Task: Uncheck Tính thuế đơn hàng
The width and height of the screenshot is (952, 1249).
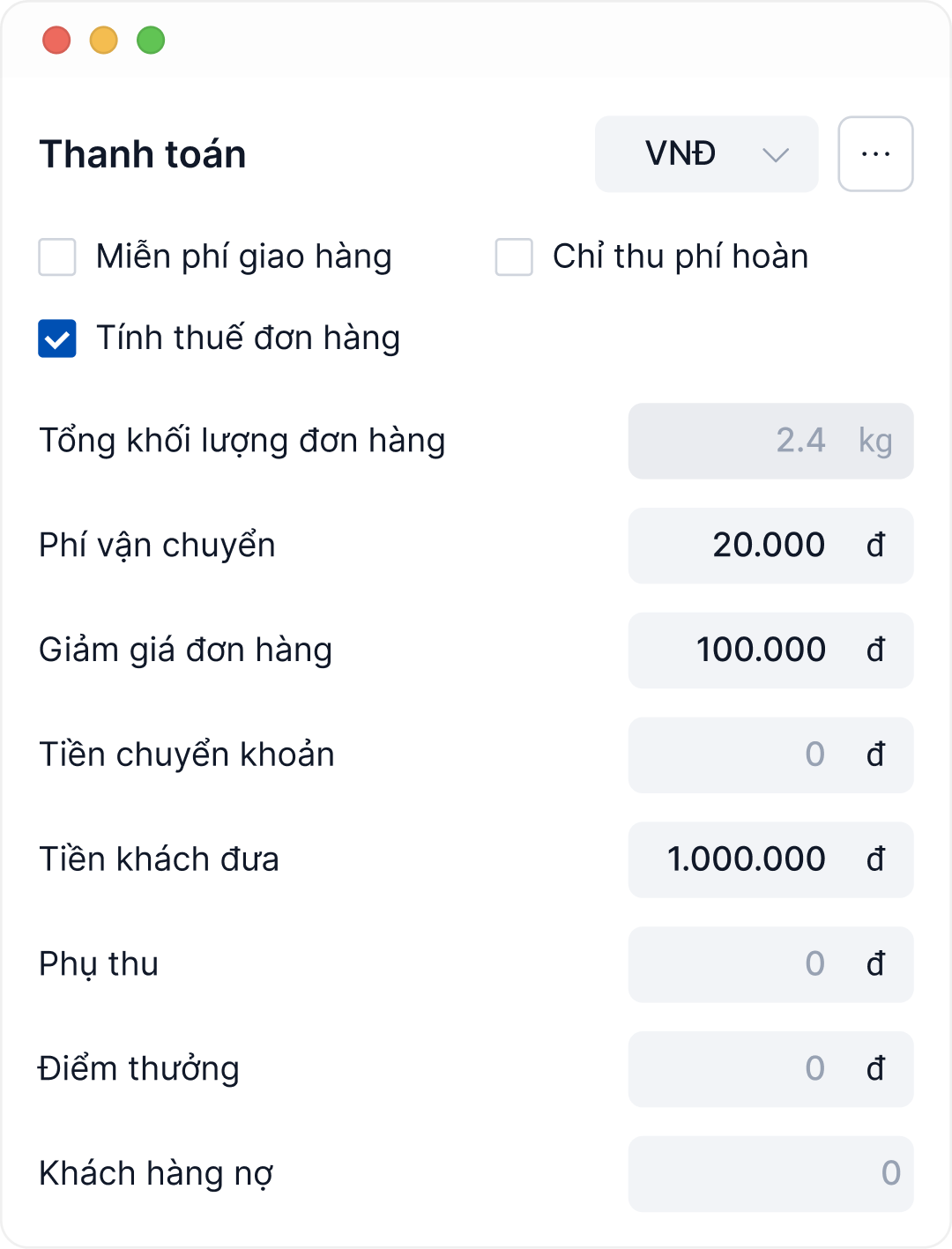Action: point(57,338)
